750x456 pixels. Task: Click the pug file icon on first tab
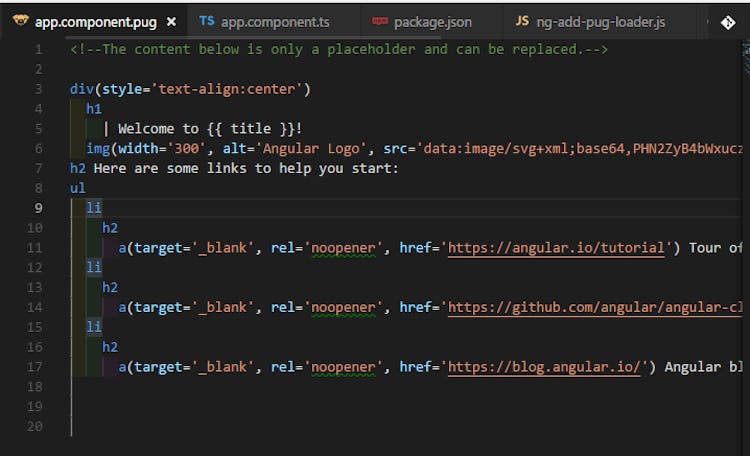click(x=19, y=21)
